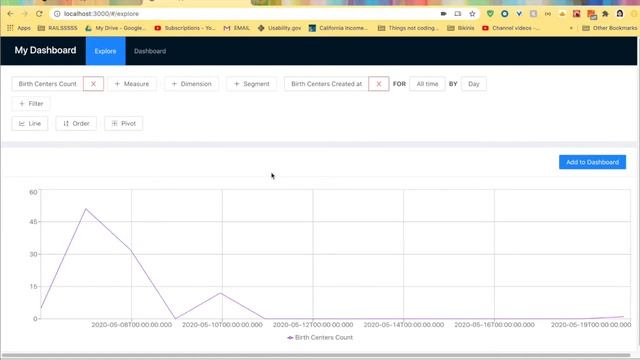This screenshot has height=360, width=640.
Task: Add a new Segment
Action: click(251, 84)
